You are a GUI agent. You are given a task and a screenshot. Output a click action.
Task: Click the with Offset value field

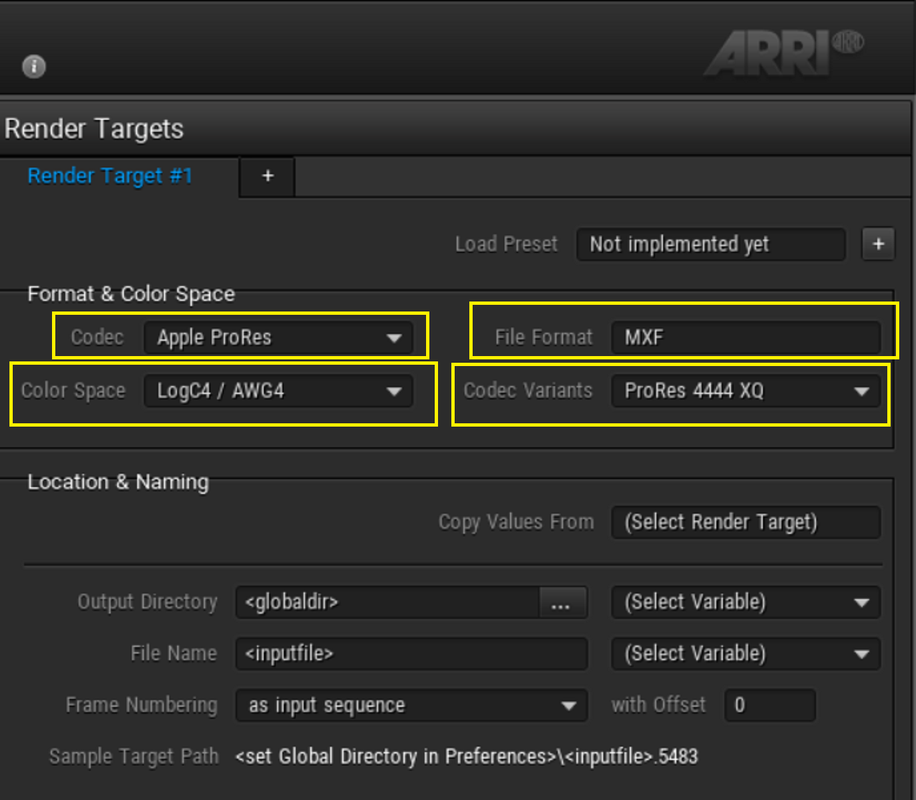coord(770,705)
